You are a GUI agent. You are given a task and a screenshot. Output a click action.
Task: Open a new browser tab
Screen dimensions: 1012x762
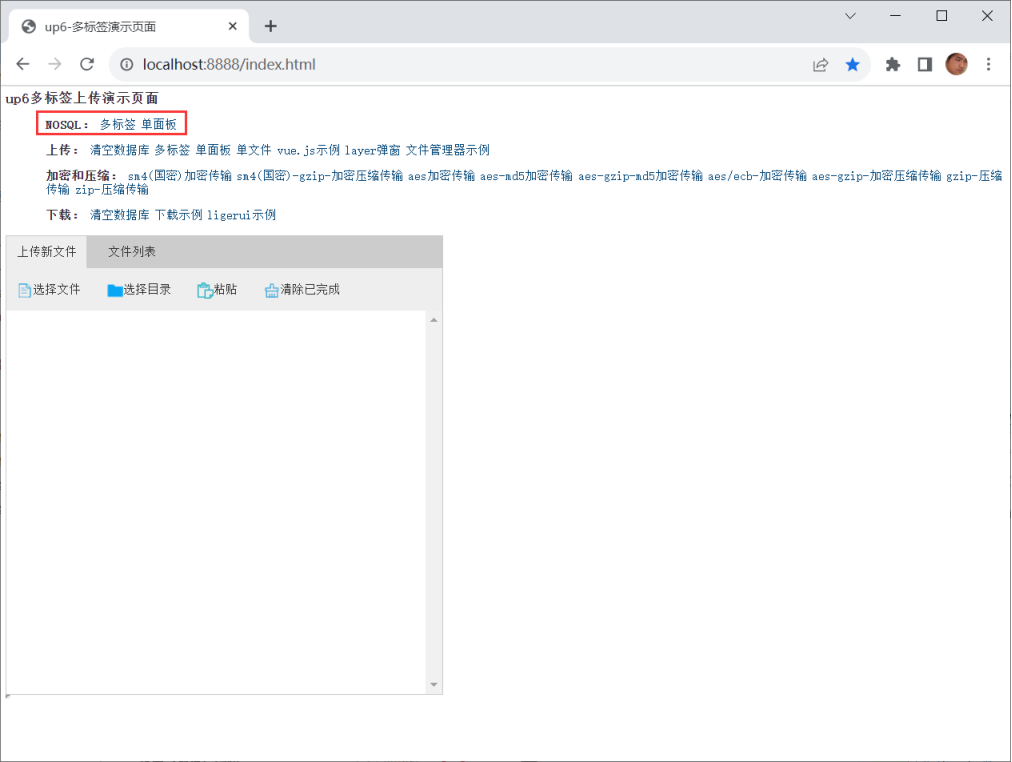(270, 26)
